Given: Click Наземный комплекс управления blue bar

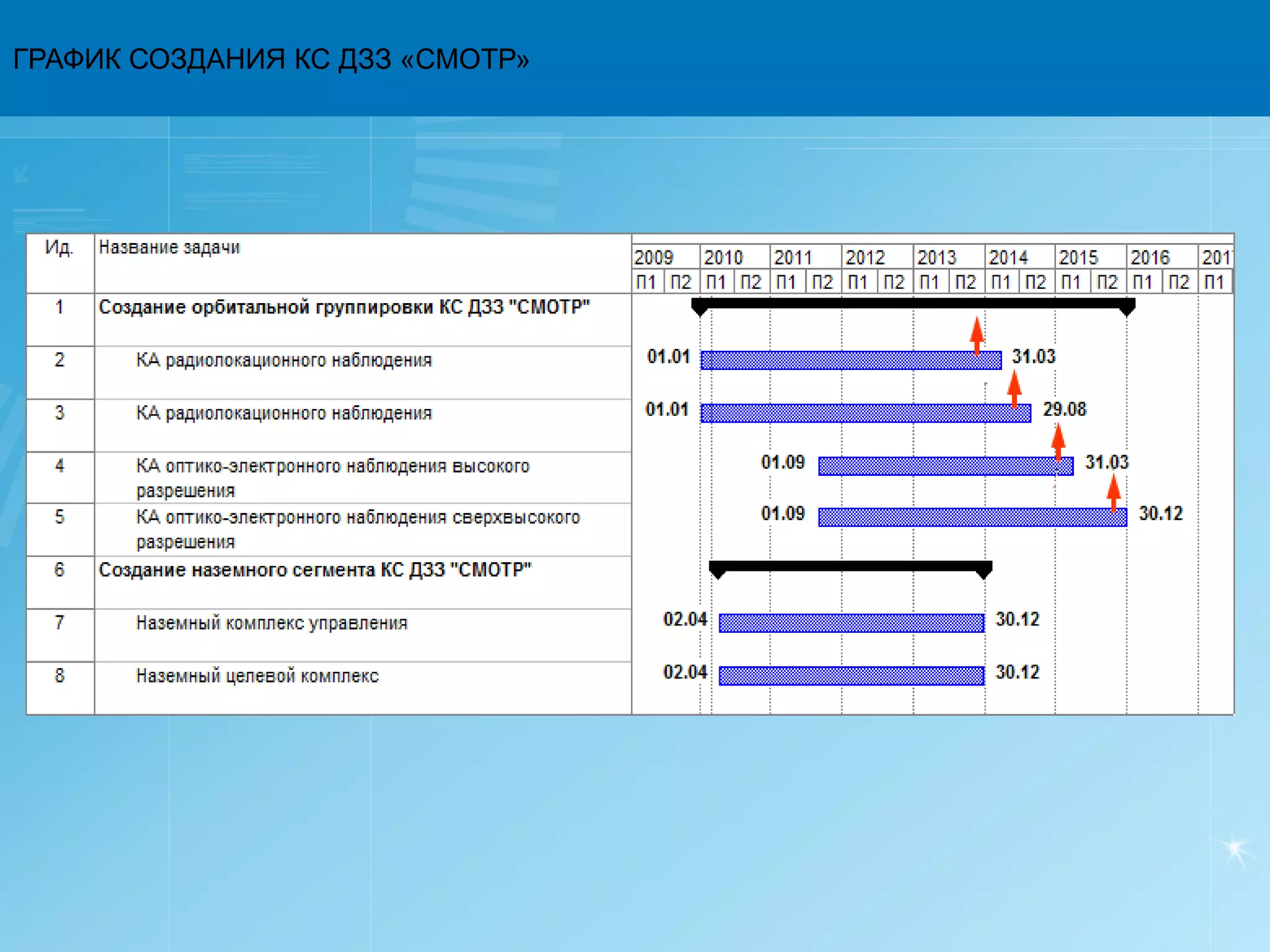Looking at the screenshot, I should [x=851, y=623].
